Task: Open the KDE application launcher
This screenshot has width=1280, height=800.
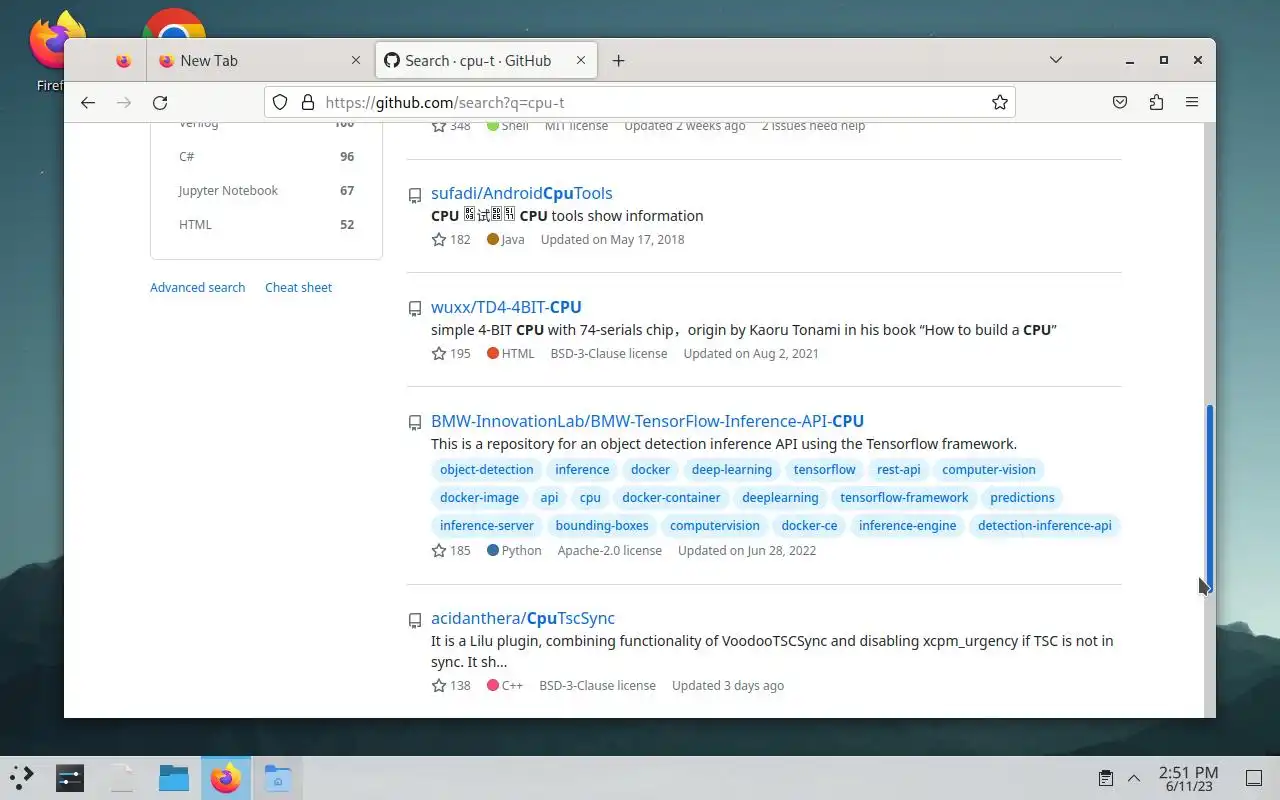Action: pos(21,777)
